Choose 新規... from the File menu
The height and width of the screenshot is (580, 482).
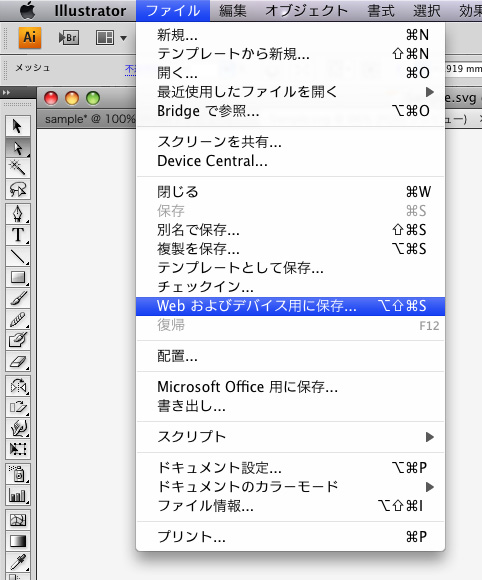[x=290, y=35]
